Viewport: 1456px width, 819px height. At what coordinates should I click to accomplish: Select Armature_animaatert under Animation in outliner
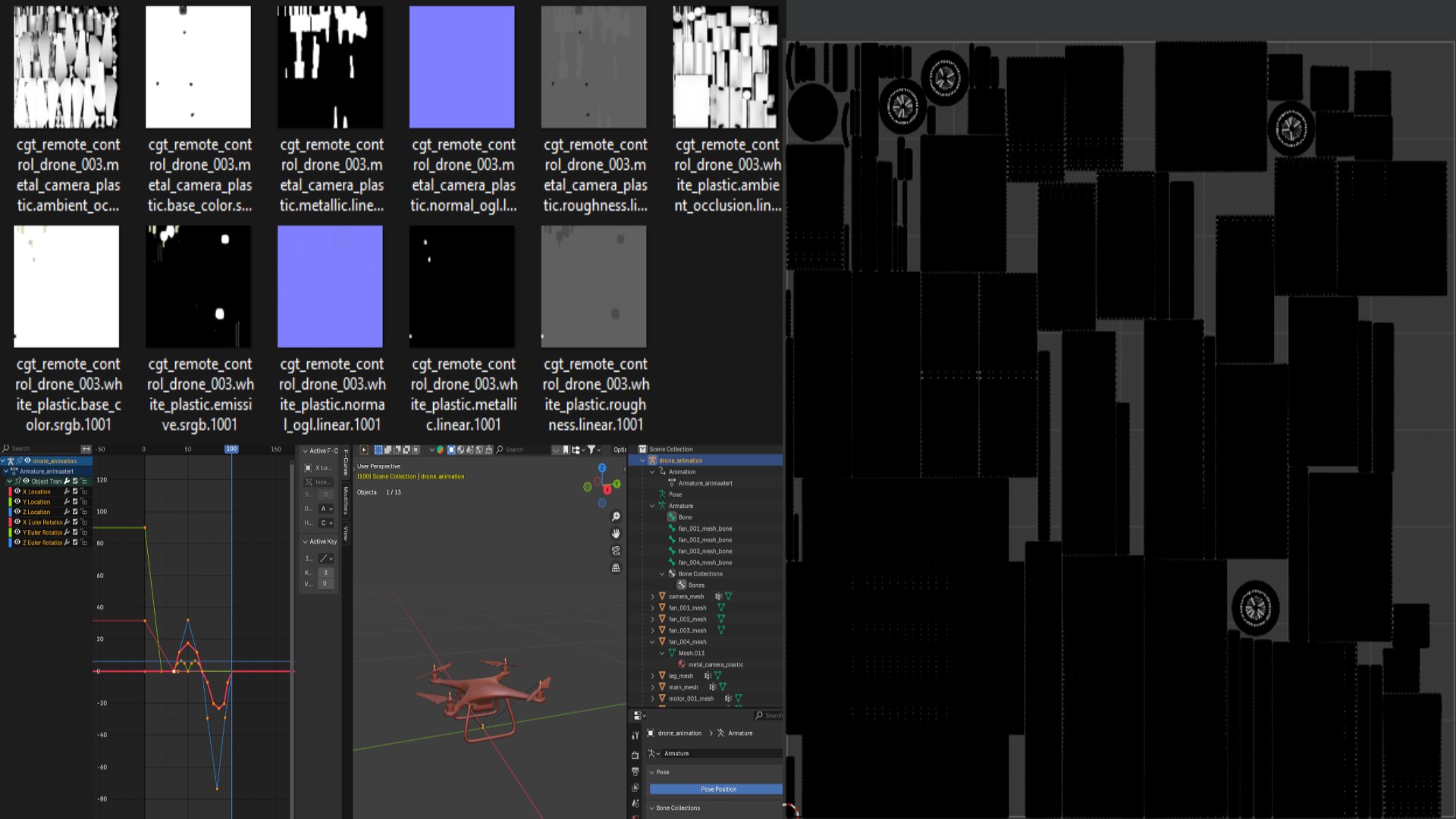coord(705,483)
